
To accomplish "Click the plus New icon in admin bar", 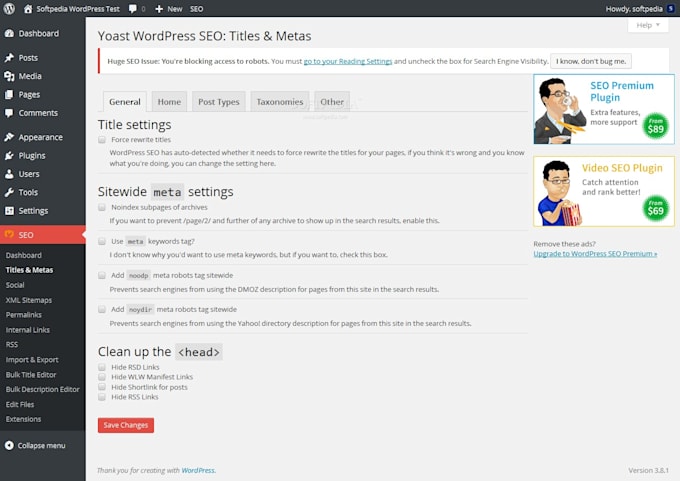I will [159, 9].
